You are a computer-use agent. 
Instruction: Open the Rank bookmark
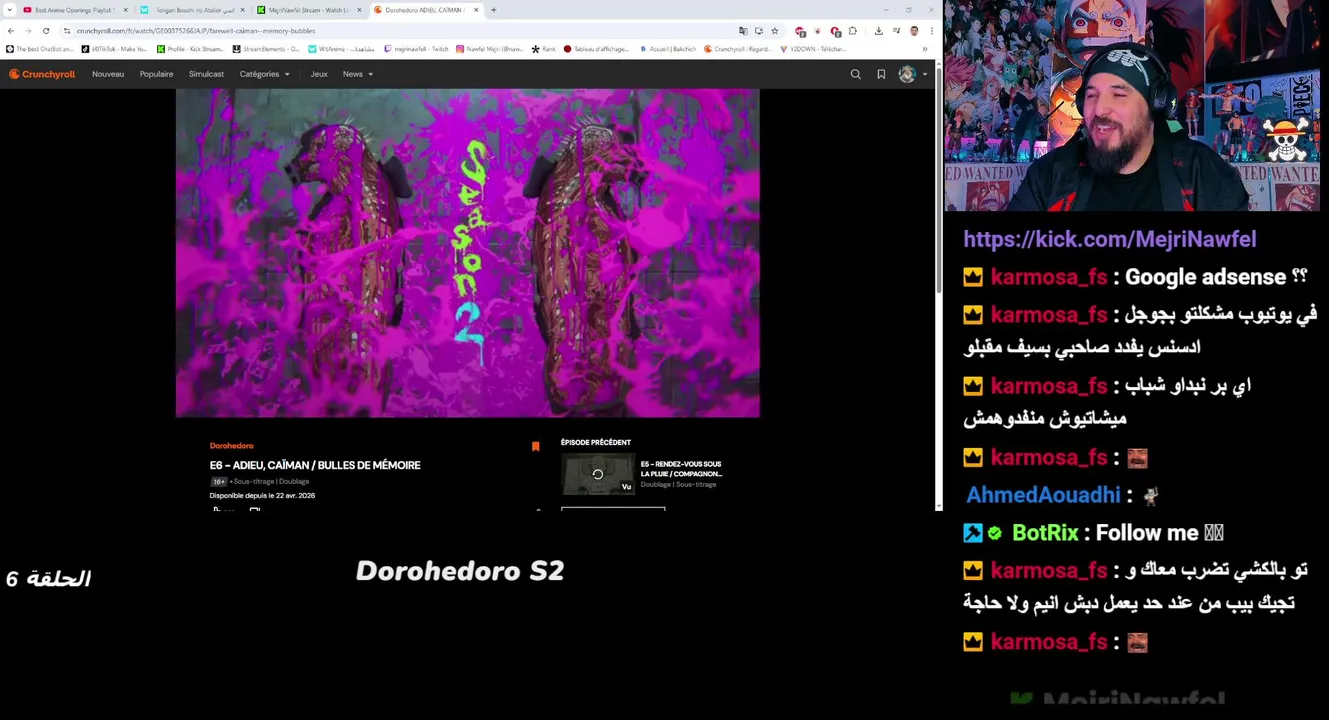click(544, 49)
